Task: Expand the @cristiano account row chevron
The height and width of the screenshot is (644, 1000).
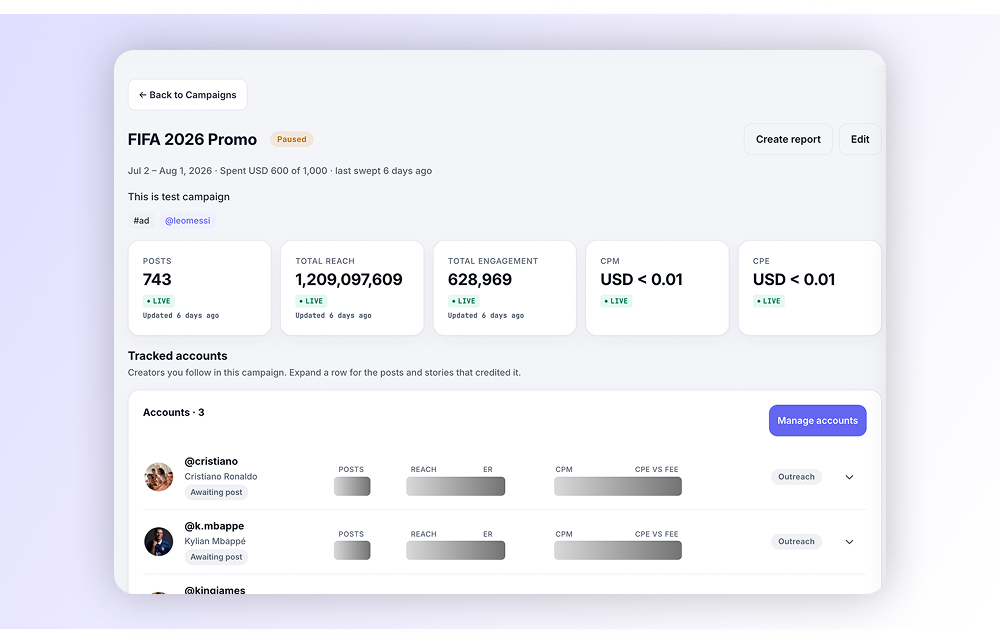Action: click(849, 477)
